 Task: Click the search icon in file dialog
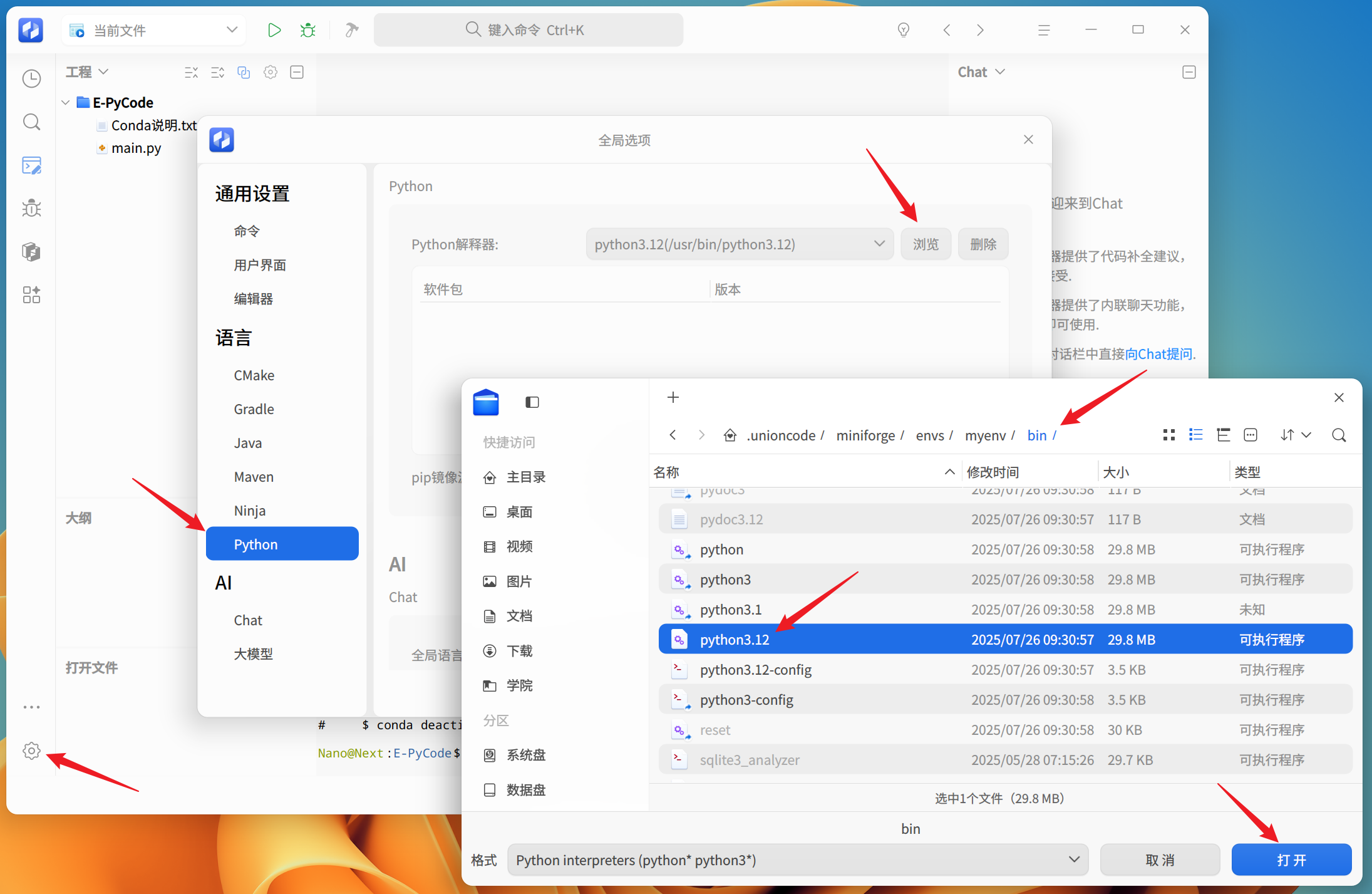[1339, 435]
